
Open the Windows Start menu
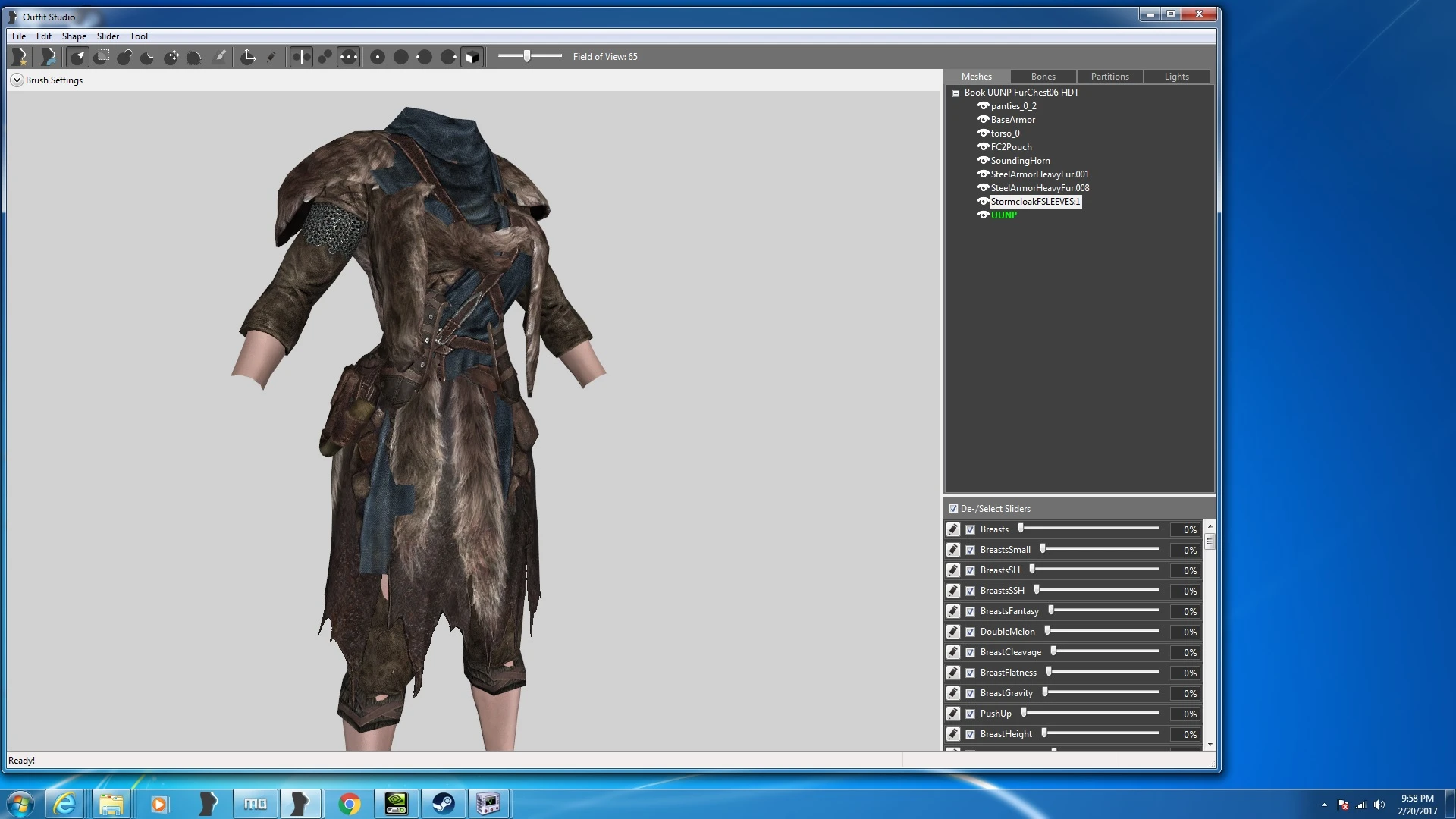point(20,804)
